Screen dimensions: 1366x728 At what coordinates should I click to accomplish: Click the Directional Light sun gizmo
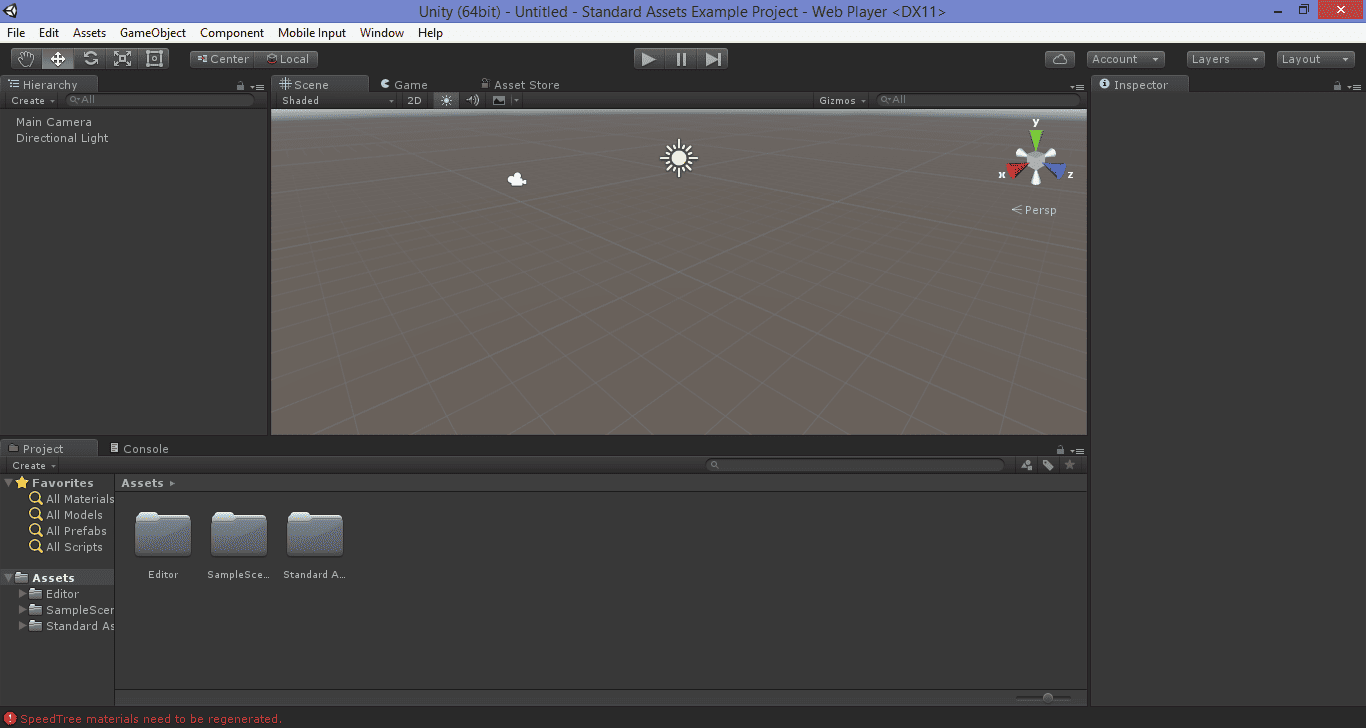[x=679, y=157]
